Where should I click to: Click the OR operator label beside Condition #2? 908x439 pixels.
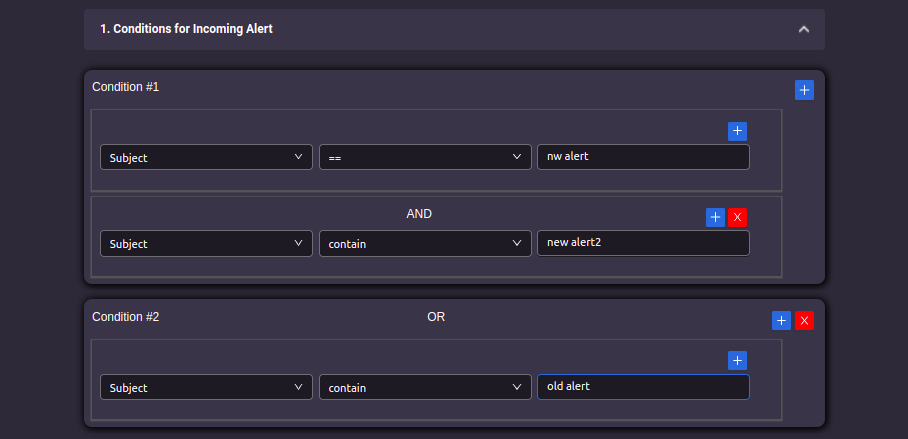point(436,317)
